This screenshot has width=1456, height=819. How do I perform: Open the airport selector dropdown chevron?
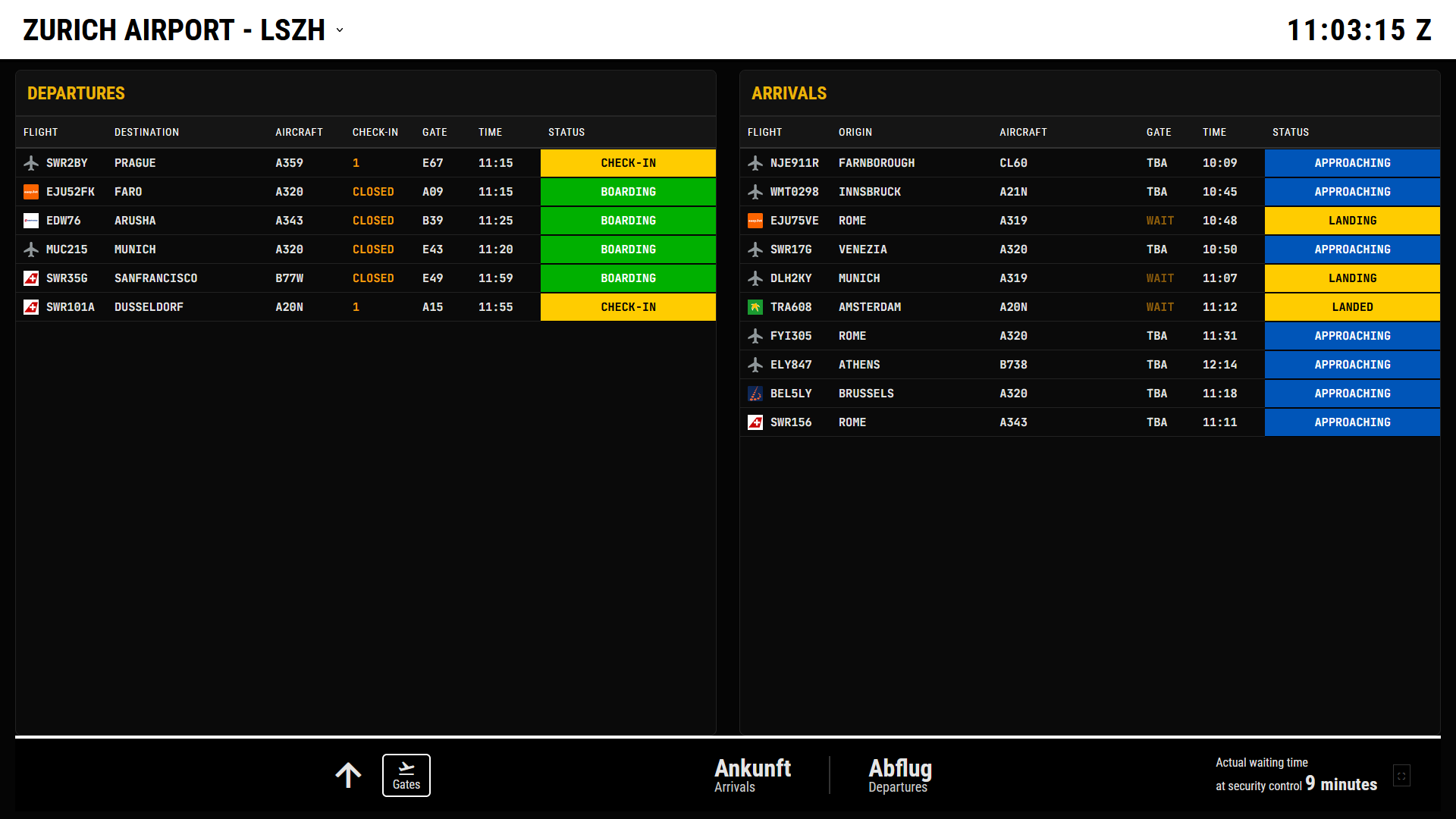pos(340,30)
